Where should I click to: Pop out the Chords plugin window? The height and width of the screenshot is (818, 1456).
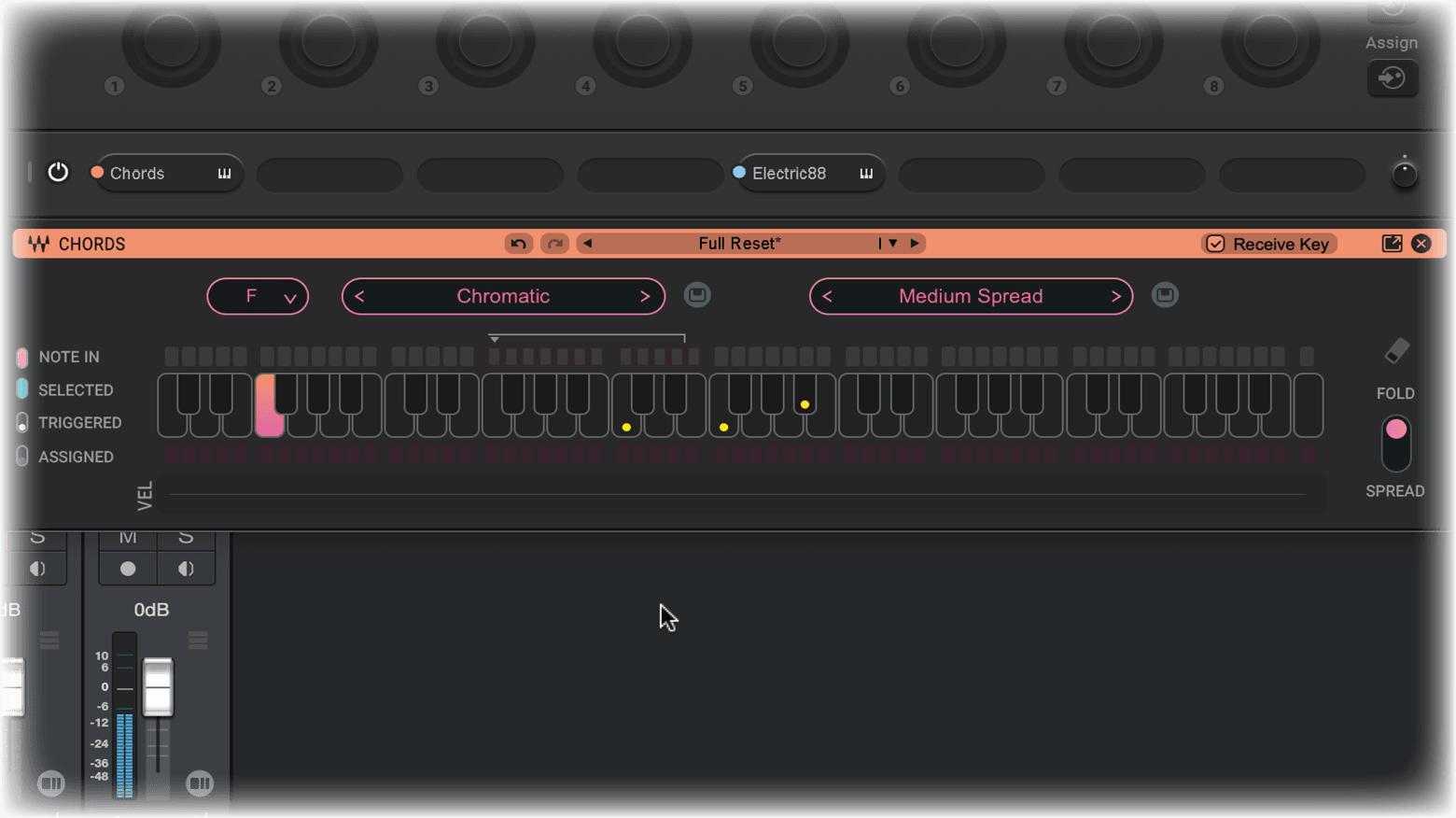(1392, 244)
